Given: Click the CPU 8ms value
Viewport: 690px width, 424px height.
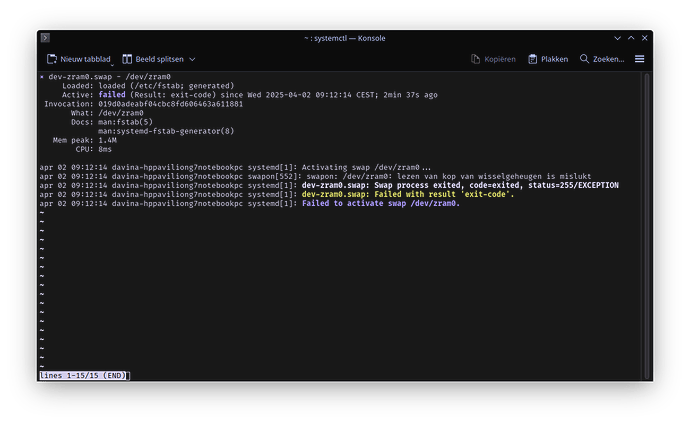Looking at the screenshot, I should (x=105, y=149).
